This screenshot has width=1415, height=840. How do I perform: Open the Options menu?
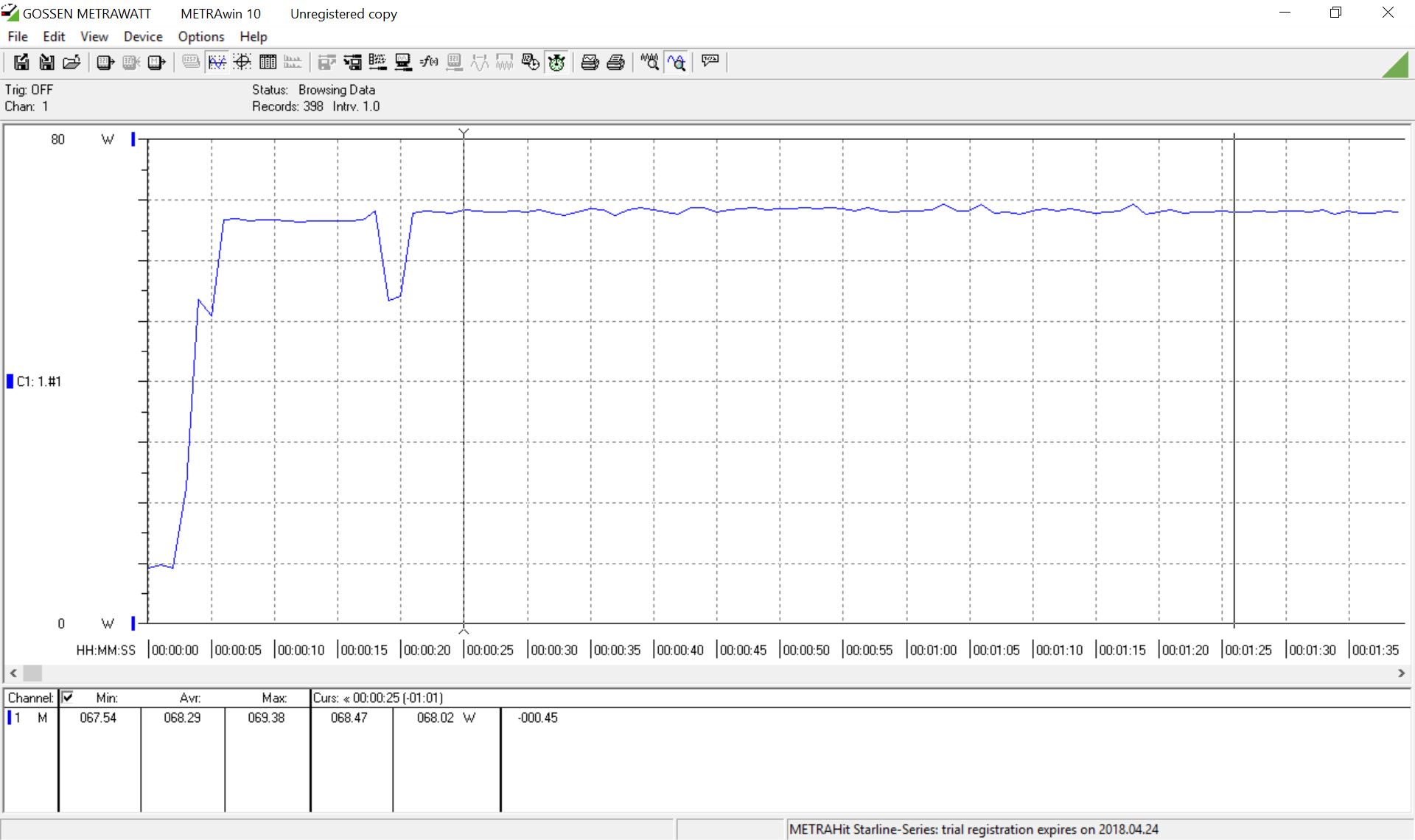click(200, 37)
